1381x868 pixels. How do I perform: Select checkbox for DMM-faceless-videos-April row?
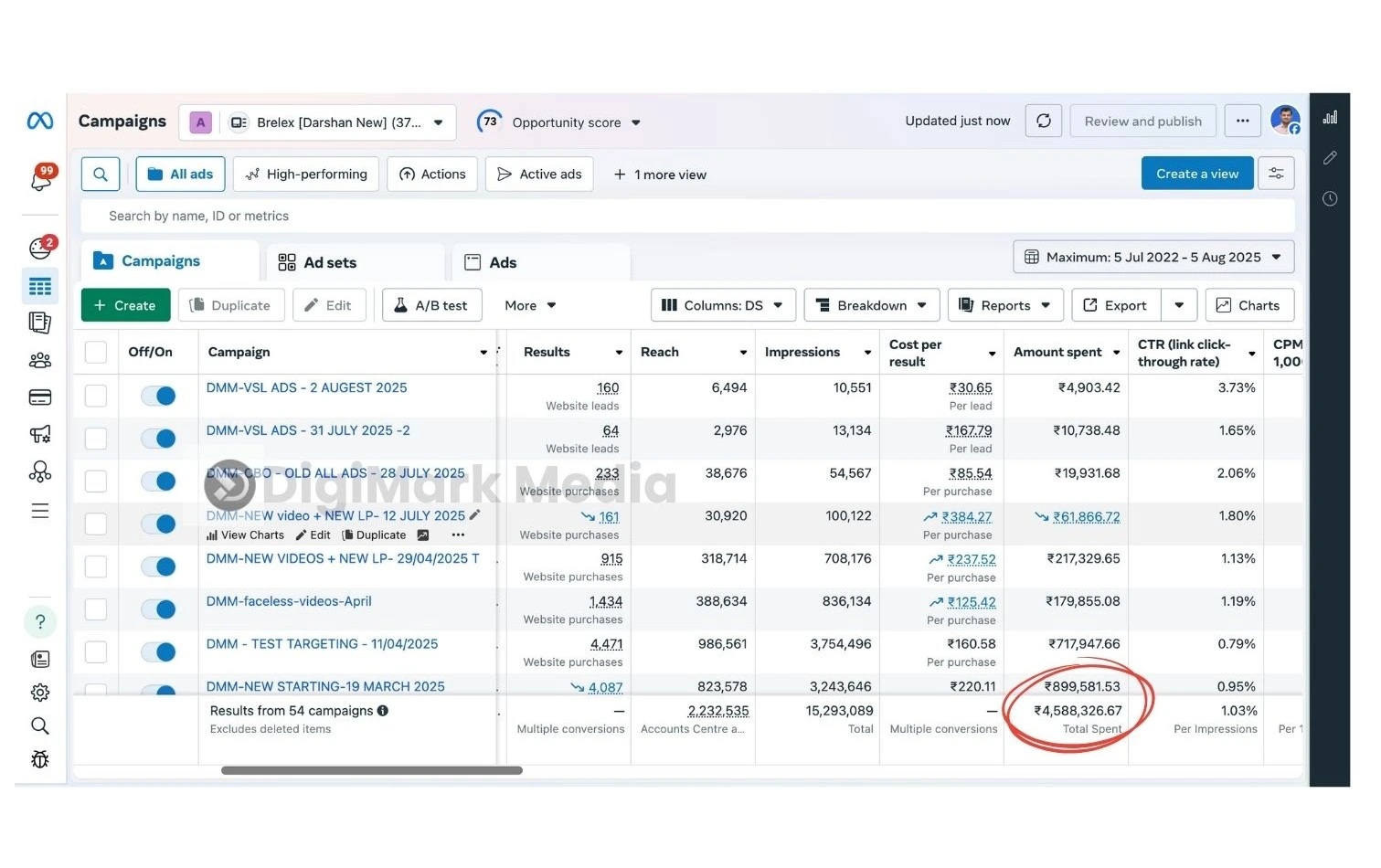click(96, 609)
